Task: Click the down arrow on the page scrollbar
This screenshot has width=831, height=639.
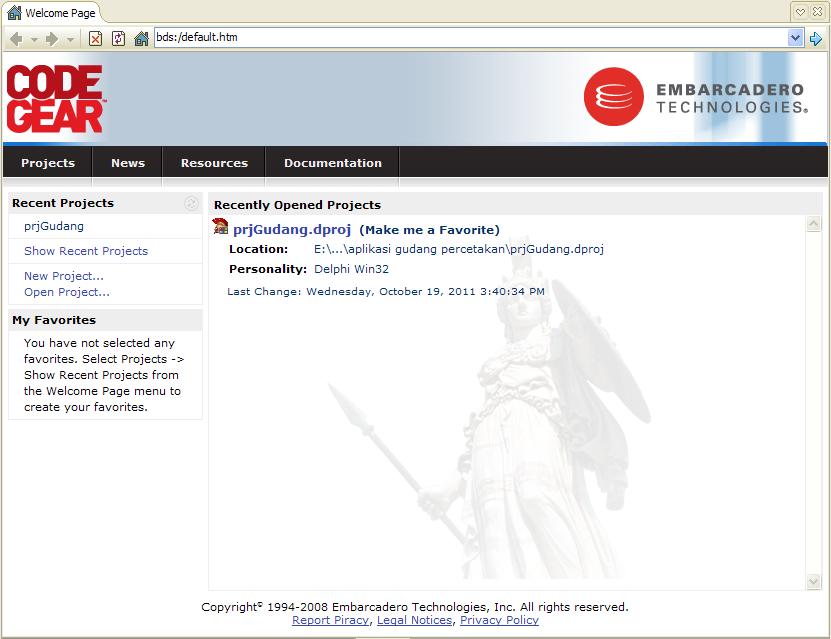Action: coord(814,578)
